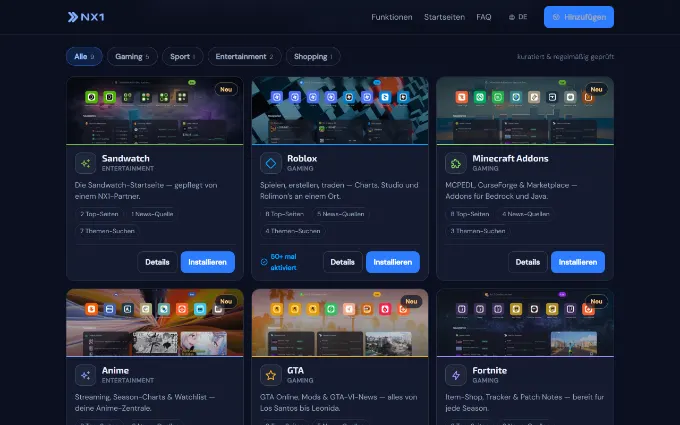
Task: Click Roblox '8 Top-Seiten' chip
Action: click(284, 214)
